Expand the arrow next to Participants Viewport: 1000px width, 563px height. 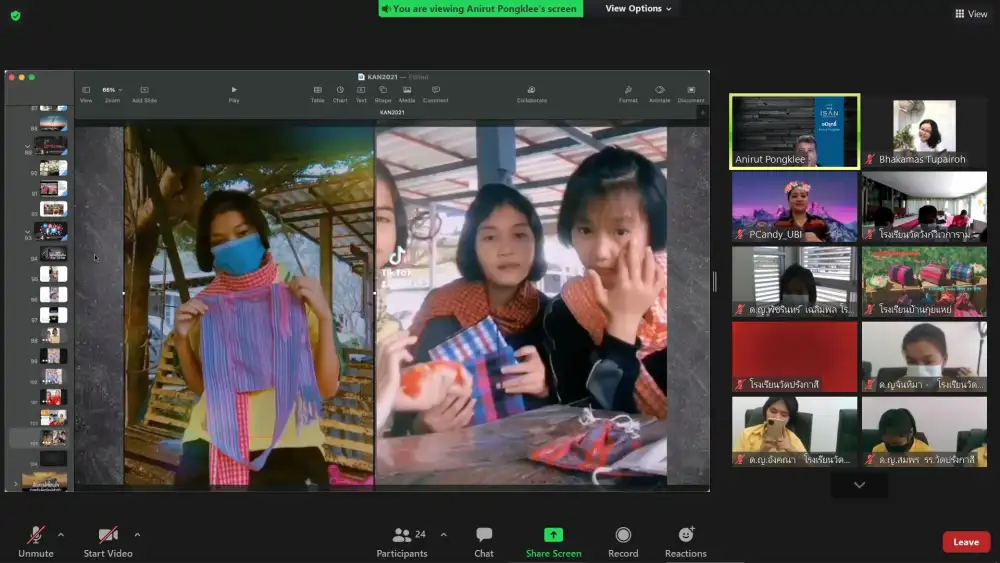tap(444, 534)
